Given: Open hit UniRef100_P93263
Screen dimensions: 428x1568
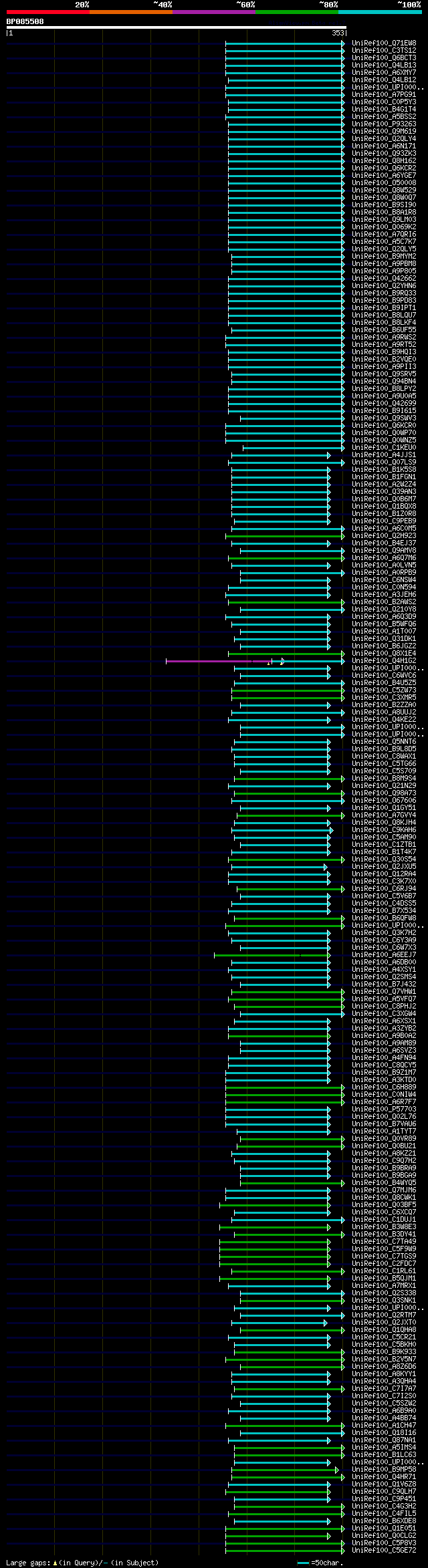Looking at the screenshot, I should 384,124.
